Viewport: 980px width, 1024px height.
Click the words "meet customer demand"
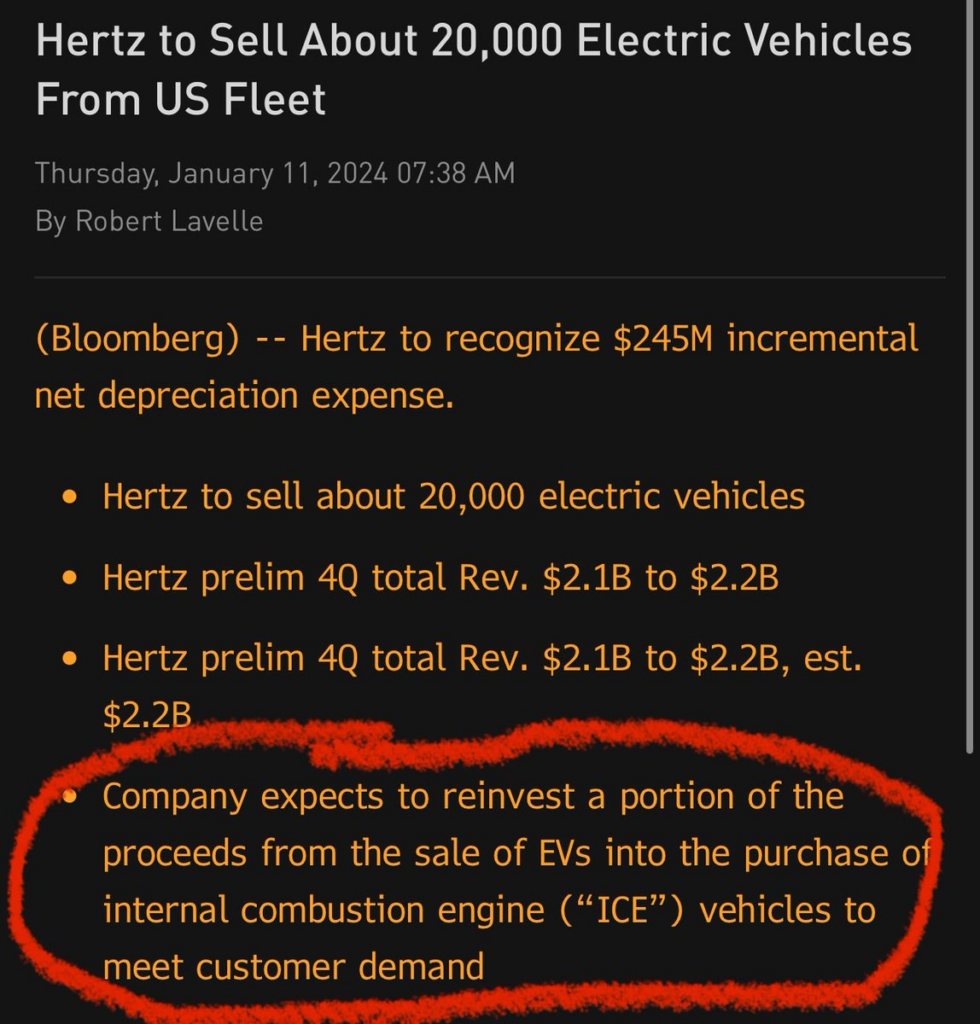293,967
